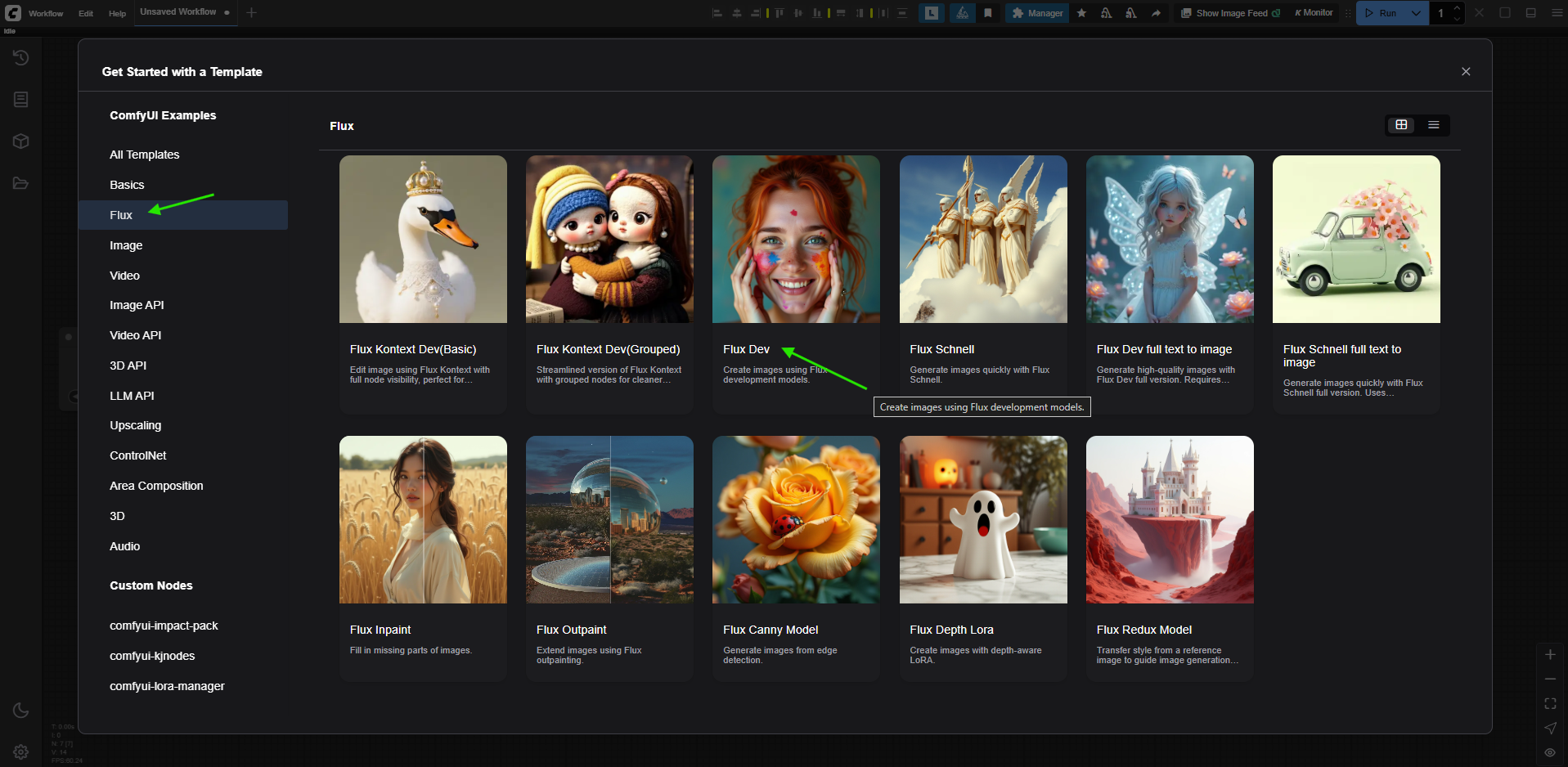Select Audio category
The height and width of the screenshot is (767, 1568).
(x=183, y=546)
